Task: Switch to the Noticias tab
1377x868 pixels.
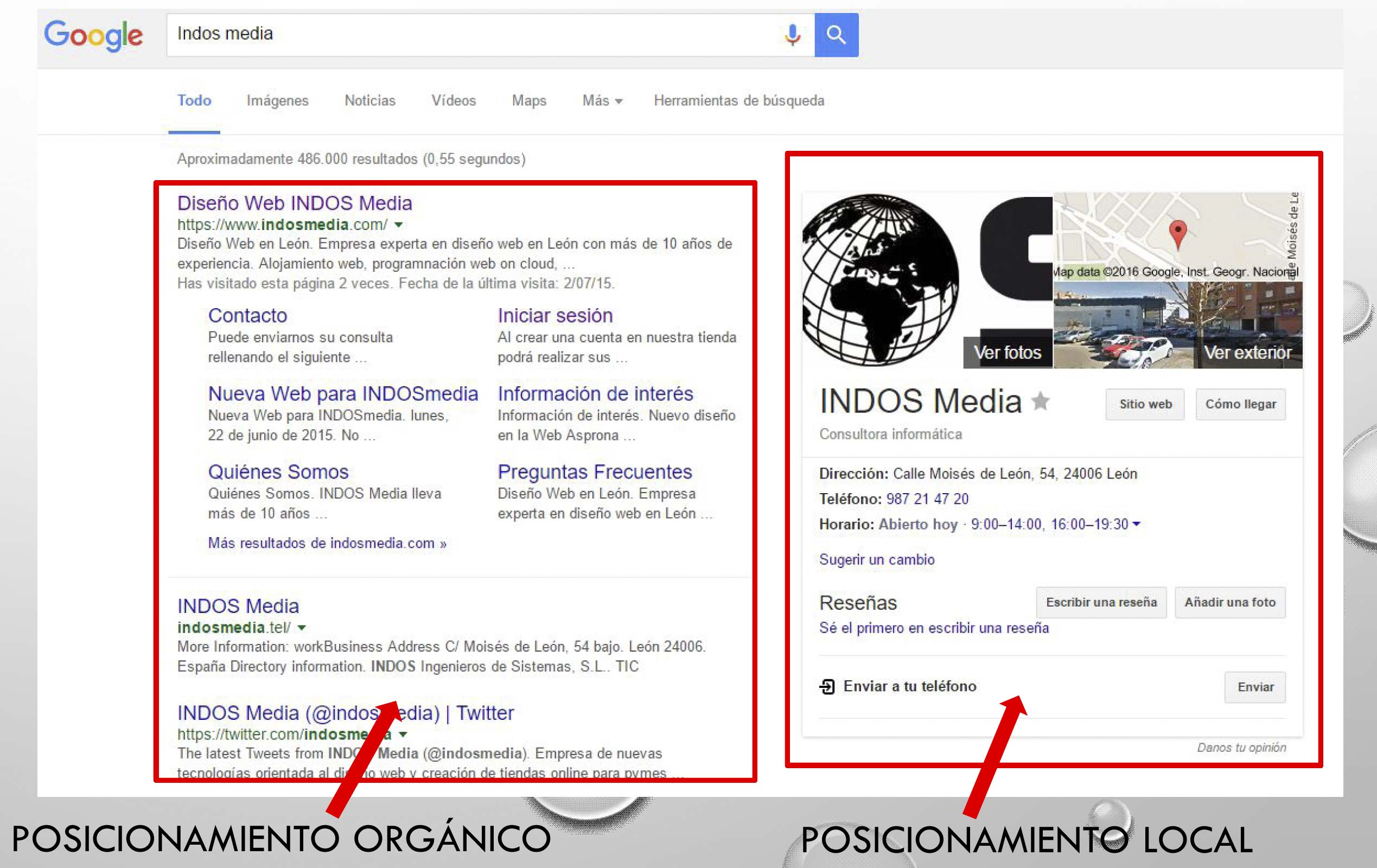Action: pyautogui.click(x=370, y=101)
